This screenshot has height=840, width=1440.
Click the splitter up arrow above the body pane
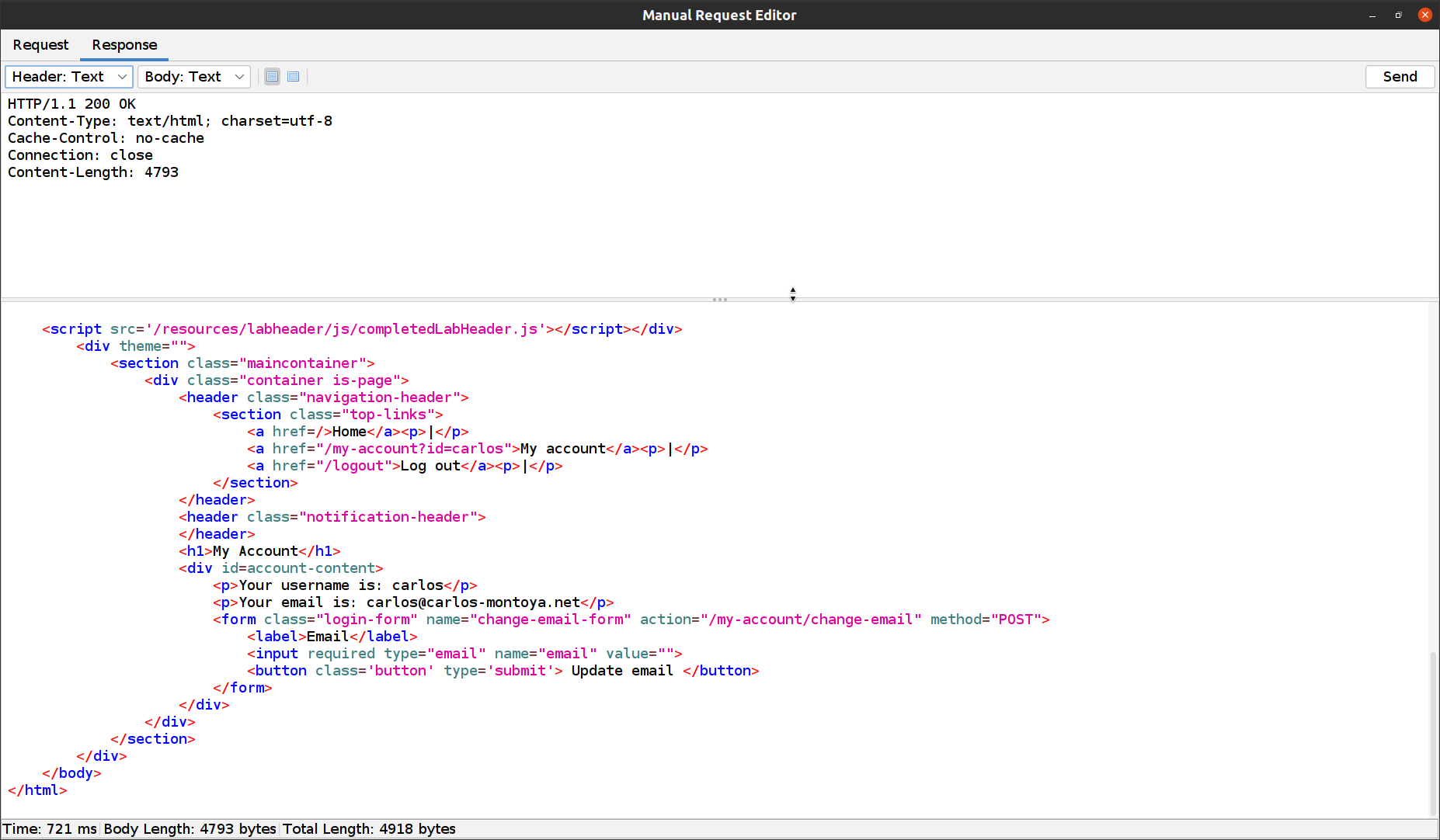(x=793, y=290)
